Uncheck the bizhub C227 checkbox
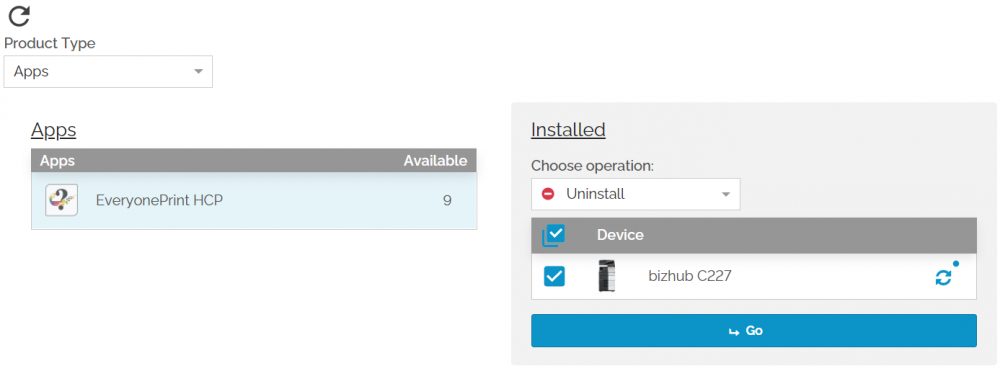The width and height of the screenshot is (1000, 371). point(554,276)
